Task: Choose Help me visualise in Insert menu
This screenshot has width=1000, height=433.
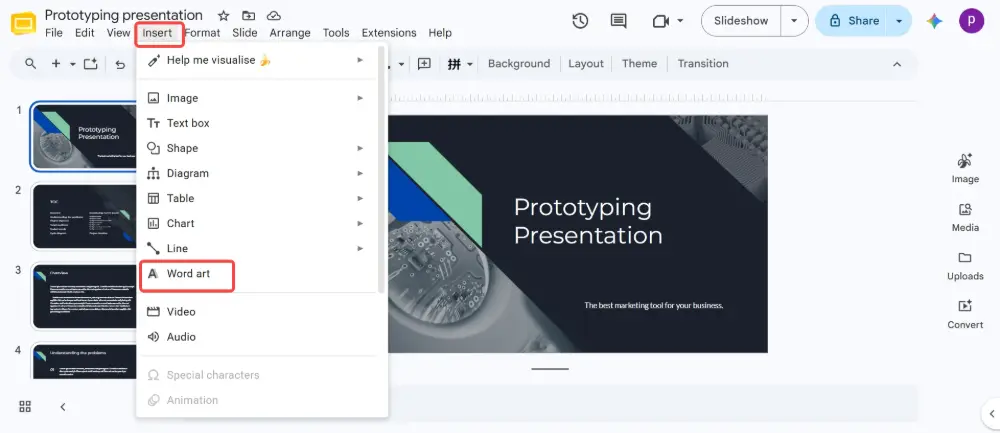Action: (257, 60)
